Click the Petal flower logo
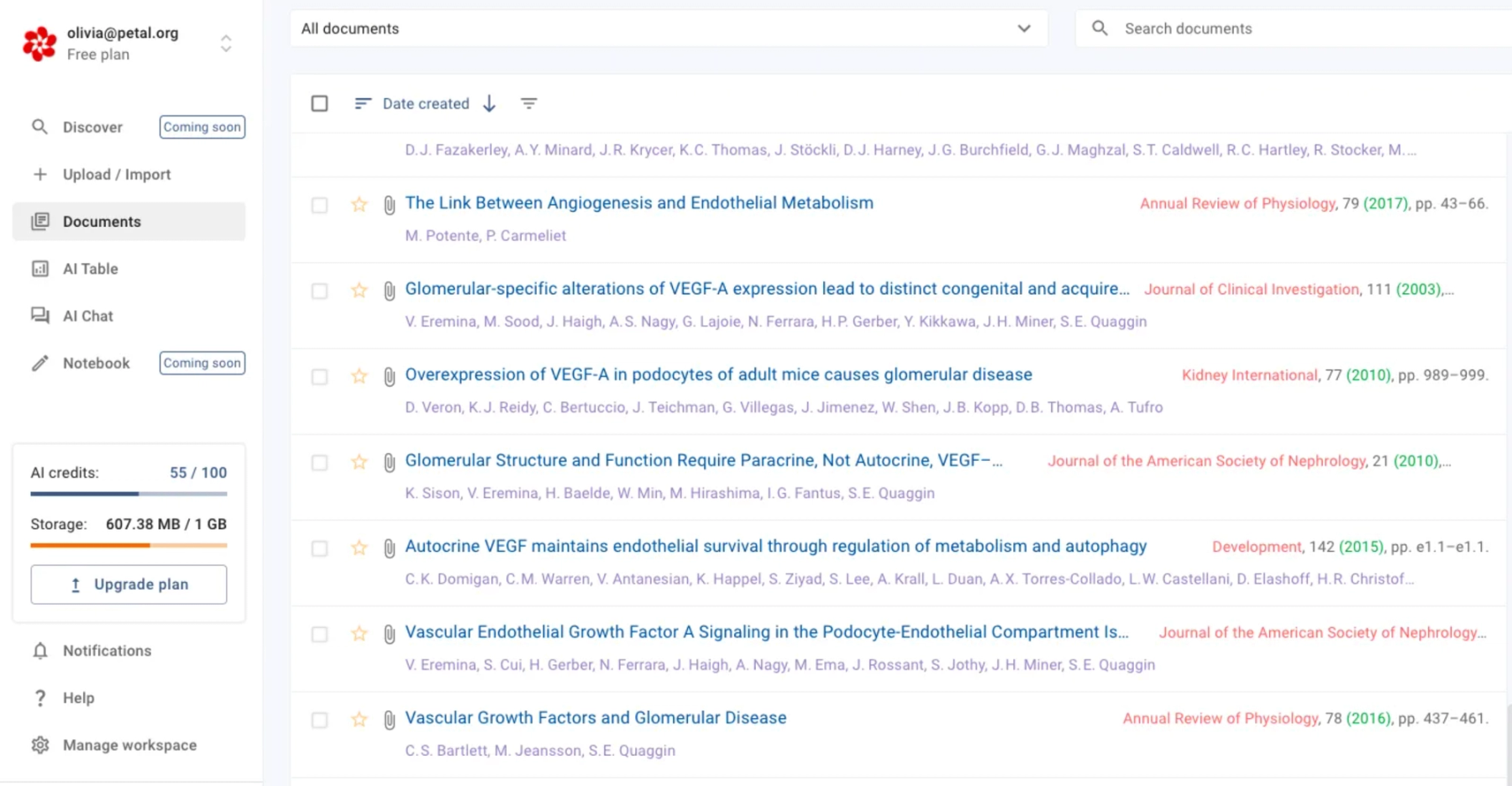 [x=39, y=44]
